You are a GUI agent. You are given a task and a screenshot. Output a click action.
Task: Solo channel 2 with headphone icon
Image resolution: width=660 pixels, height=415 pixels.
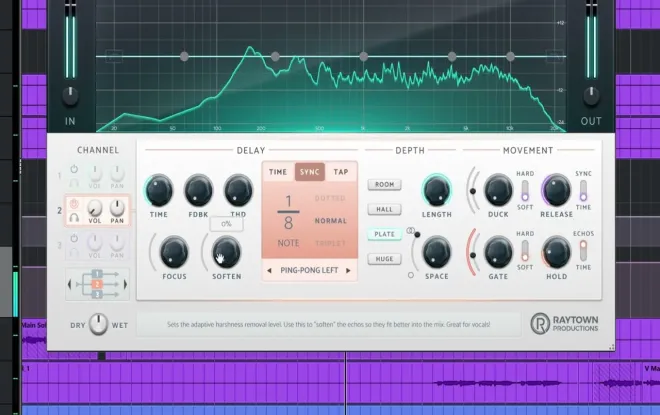(x=75, y=216)
